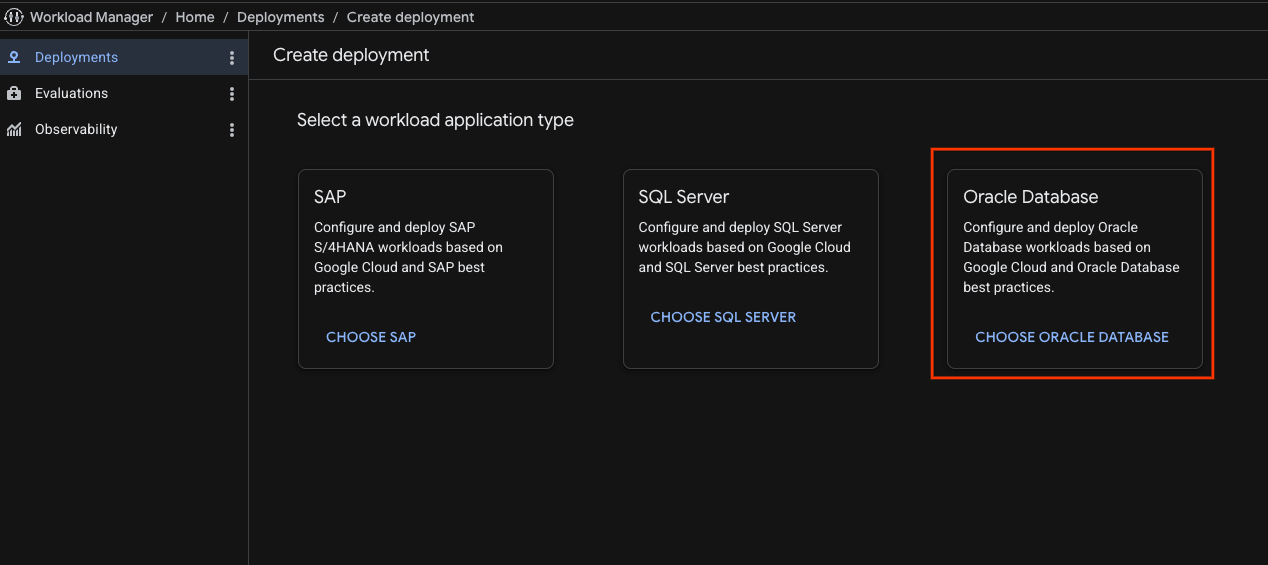Click the Create deployment page heading

pos(351,55)
